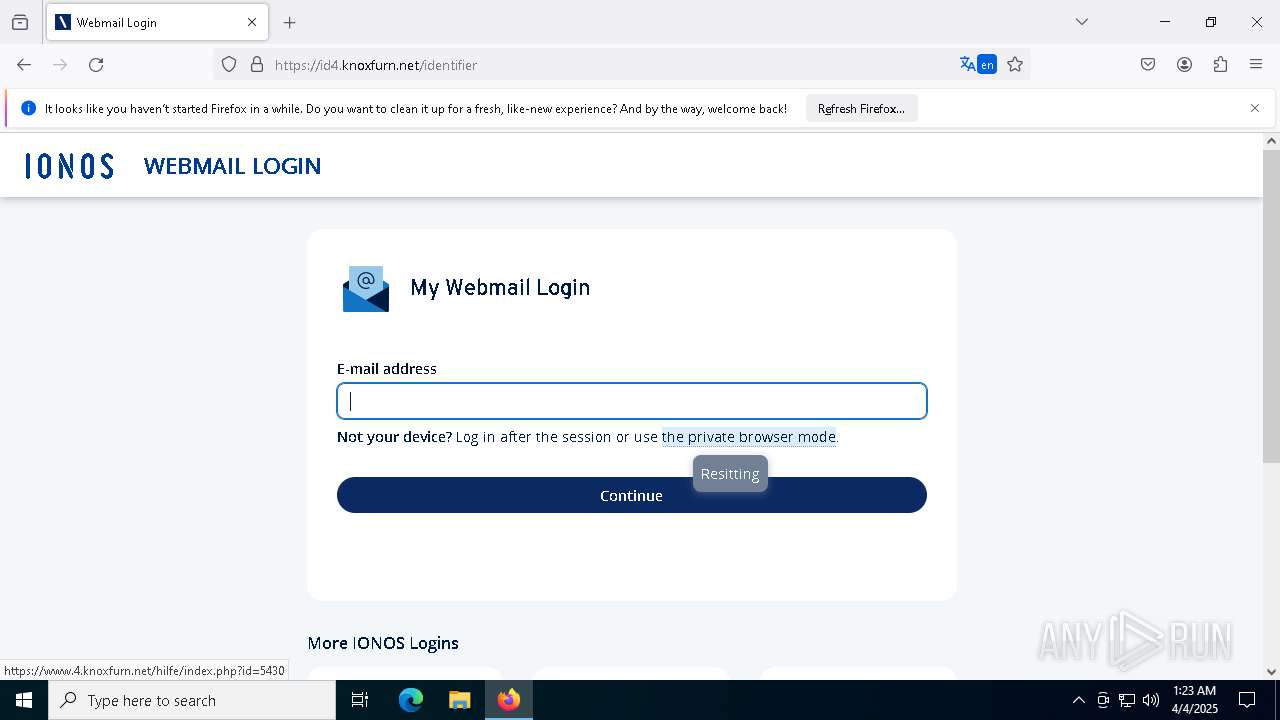Open volume control tray icon
Screen dimensions: 1280x720
[1151, 700]
